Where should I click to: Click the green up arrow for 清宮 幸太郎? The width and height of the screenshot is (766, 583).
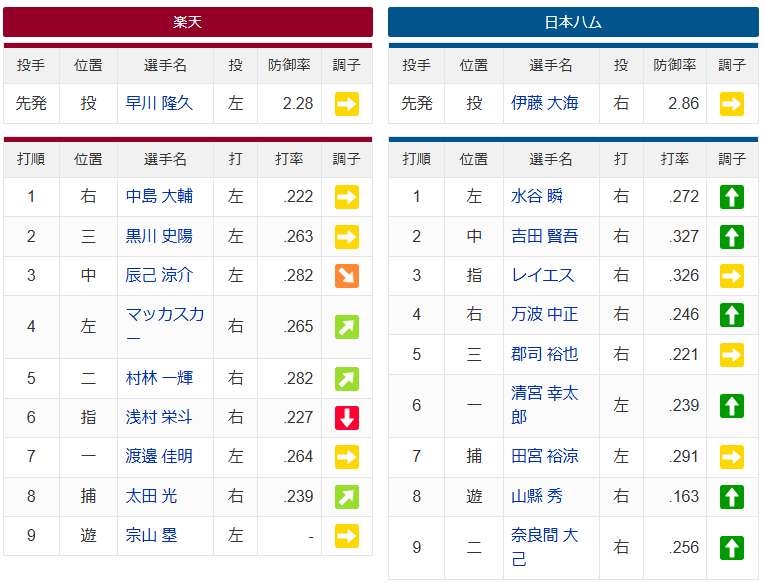pyautogui.click(x=732, y=406)
